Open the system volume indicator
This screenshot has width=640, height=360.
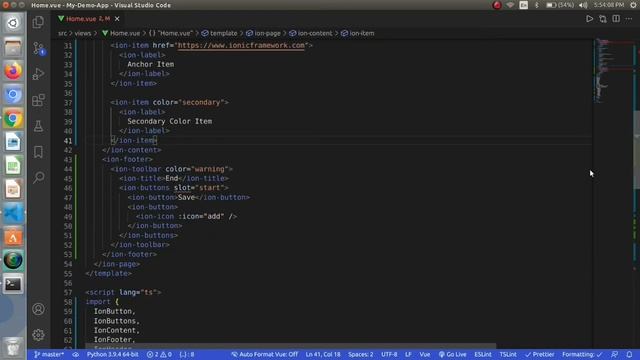click(x=583, y=5)
